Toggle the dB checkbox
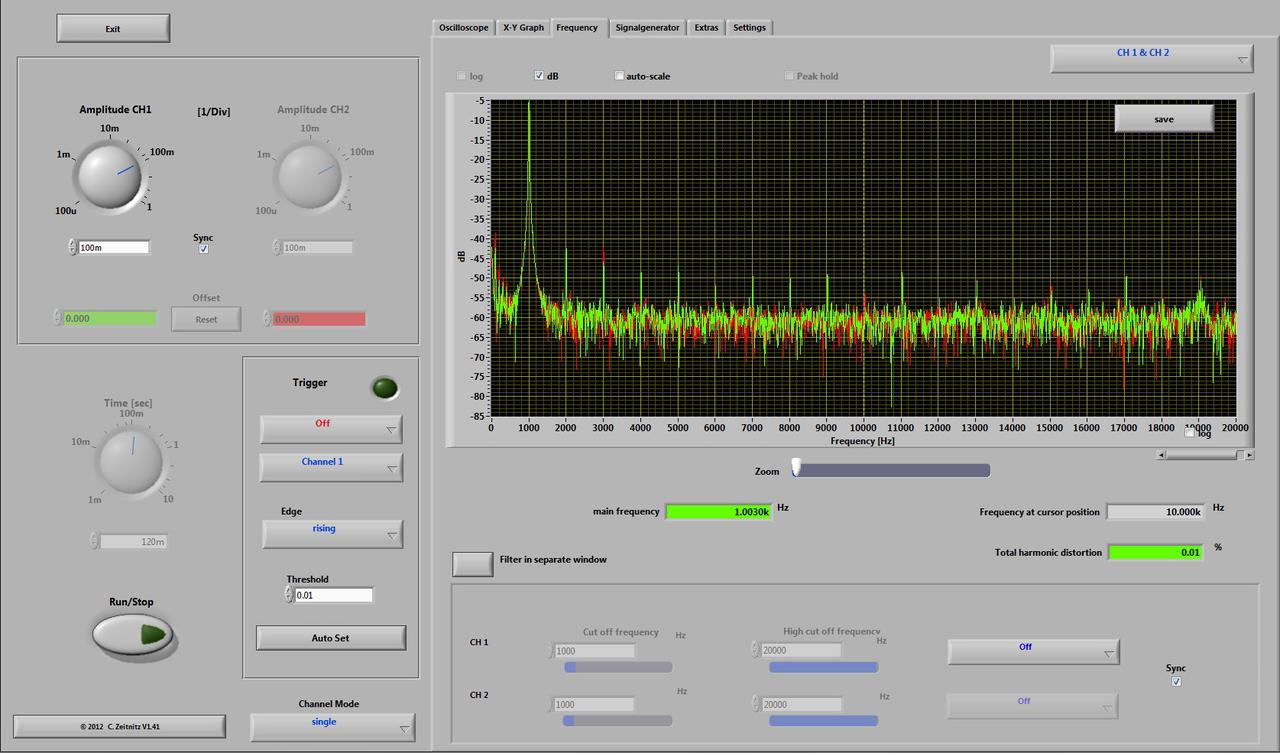Screen dimensions: 1280x753 point(539,76)
